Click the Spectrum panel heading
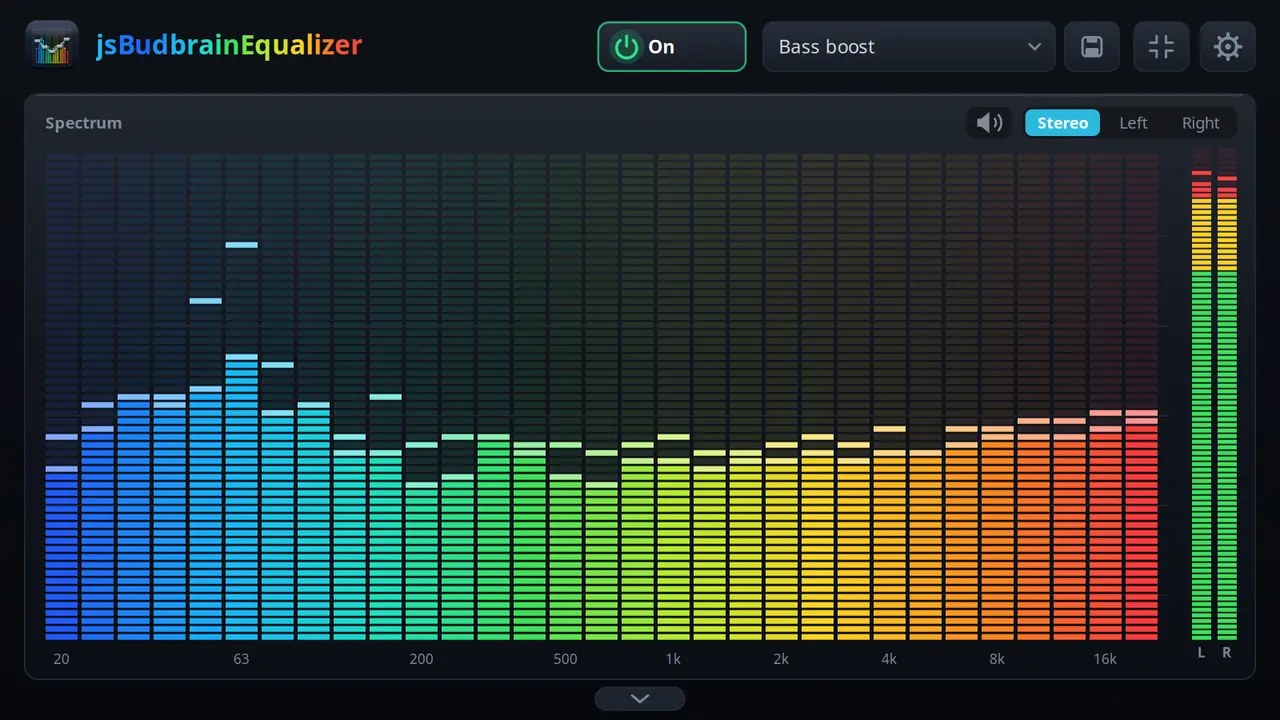The image size is (1280, 720). coord(83,123)
